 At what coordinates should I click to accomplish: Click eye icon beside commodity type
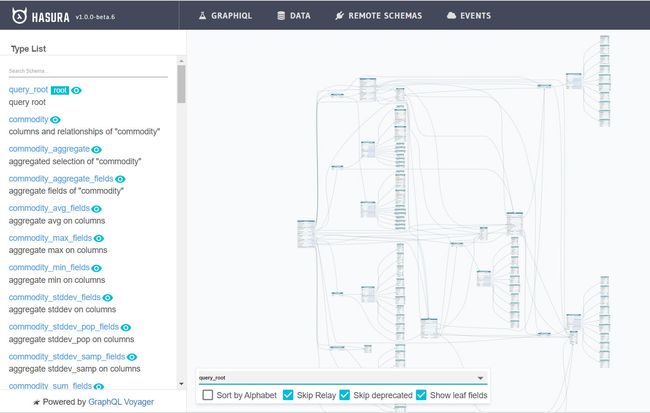click(x=55, y=120)
